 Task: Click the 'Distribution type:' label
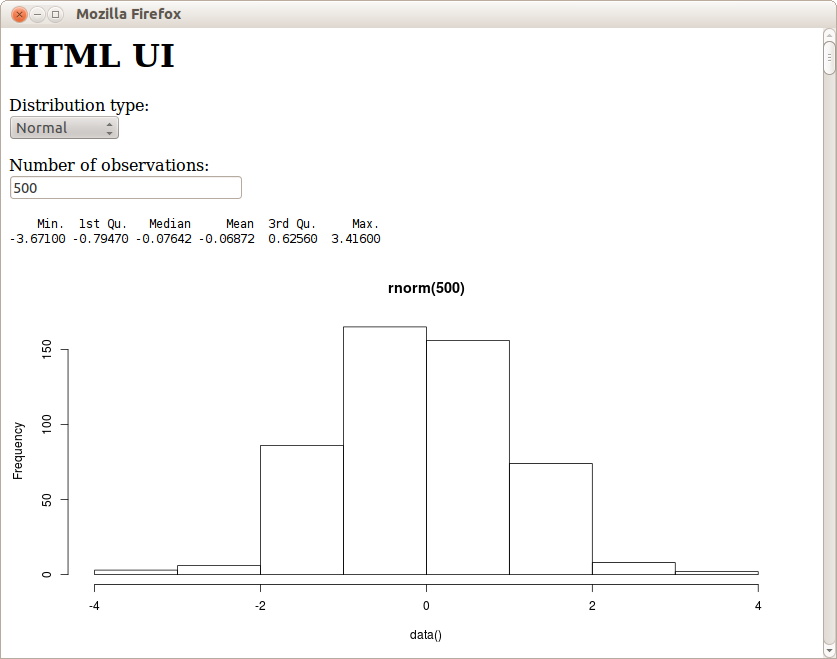tap(79, 105)
